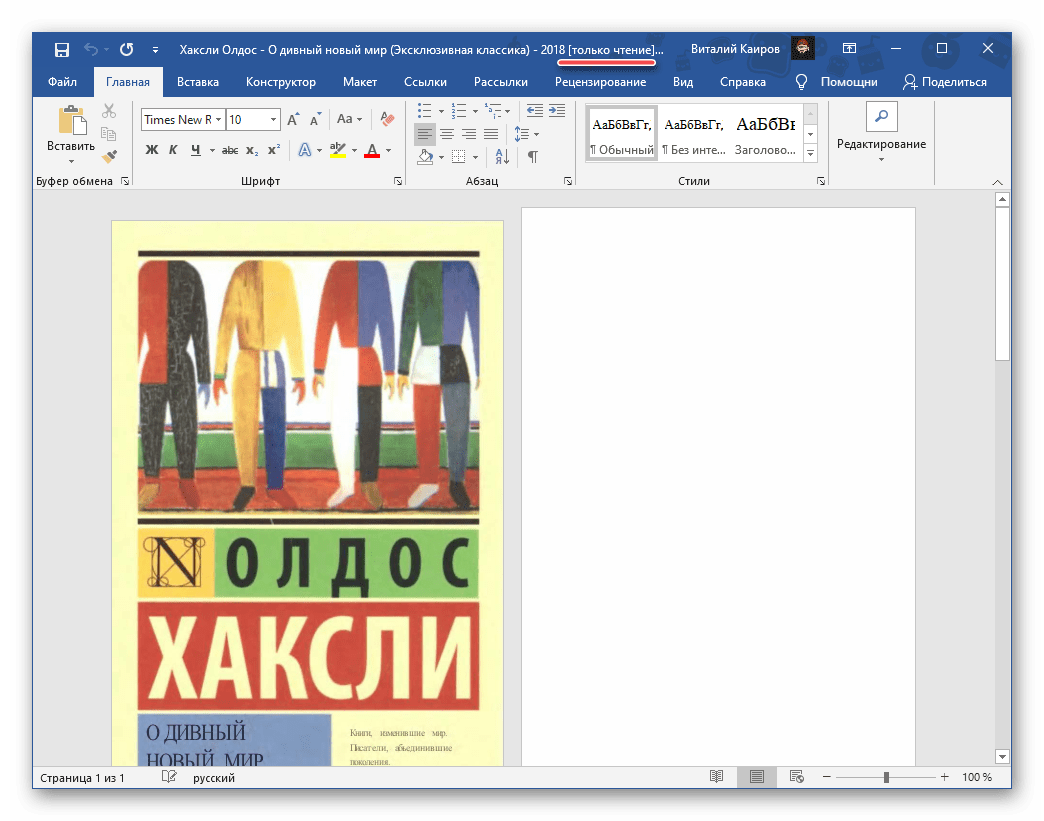This screenshot has height=821, width=1044.
Task: Click Виталий Каиров account name
Action: click(735, 49)
